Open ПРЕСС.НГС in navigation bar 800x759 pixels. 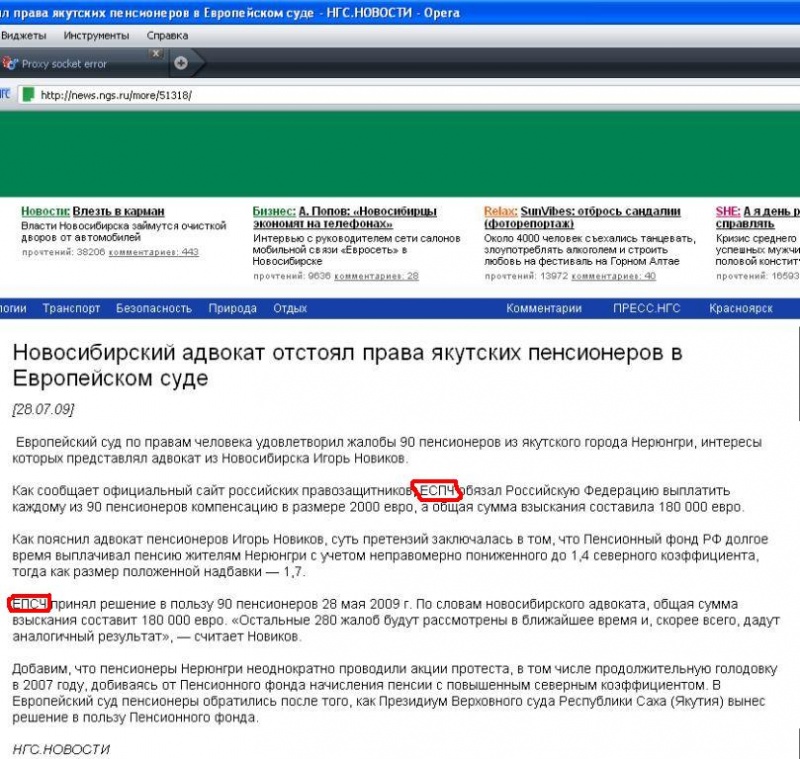pyautogui.click(x=646, y=309)
